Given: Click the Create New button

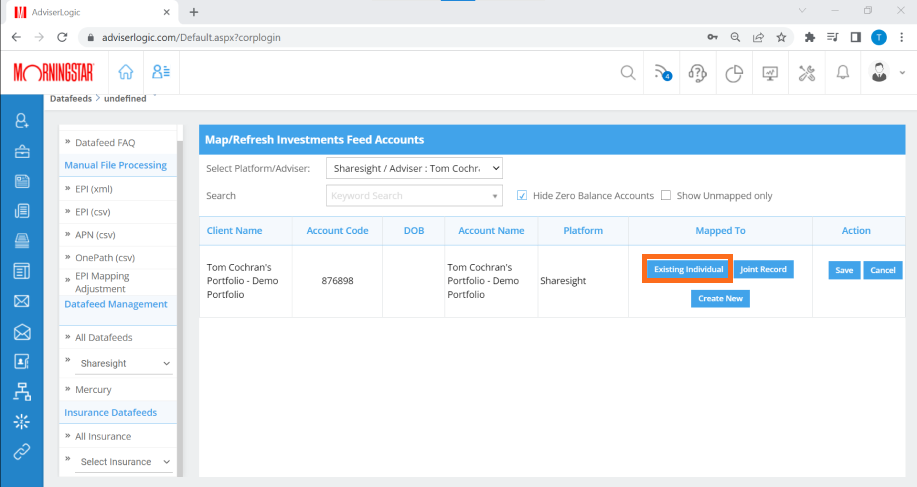Looking at the screenshot, I should pyautogui.click(x=720, y=298).
